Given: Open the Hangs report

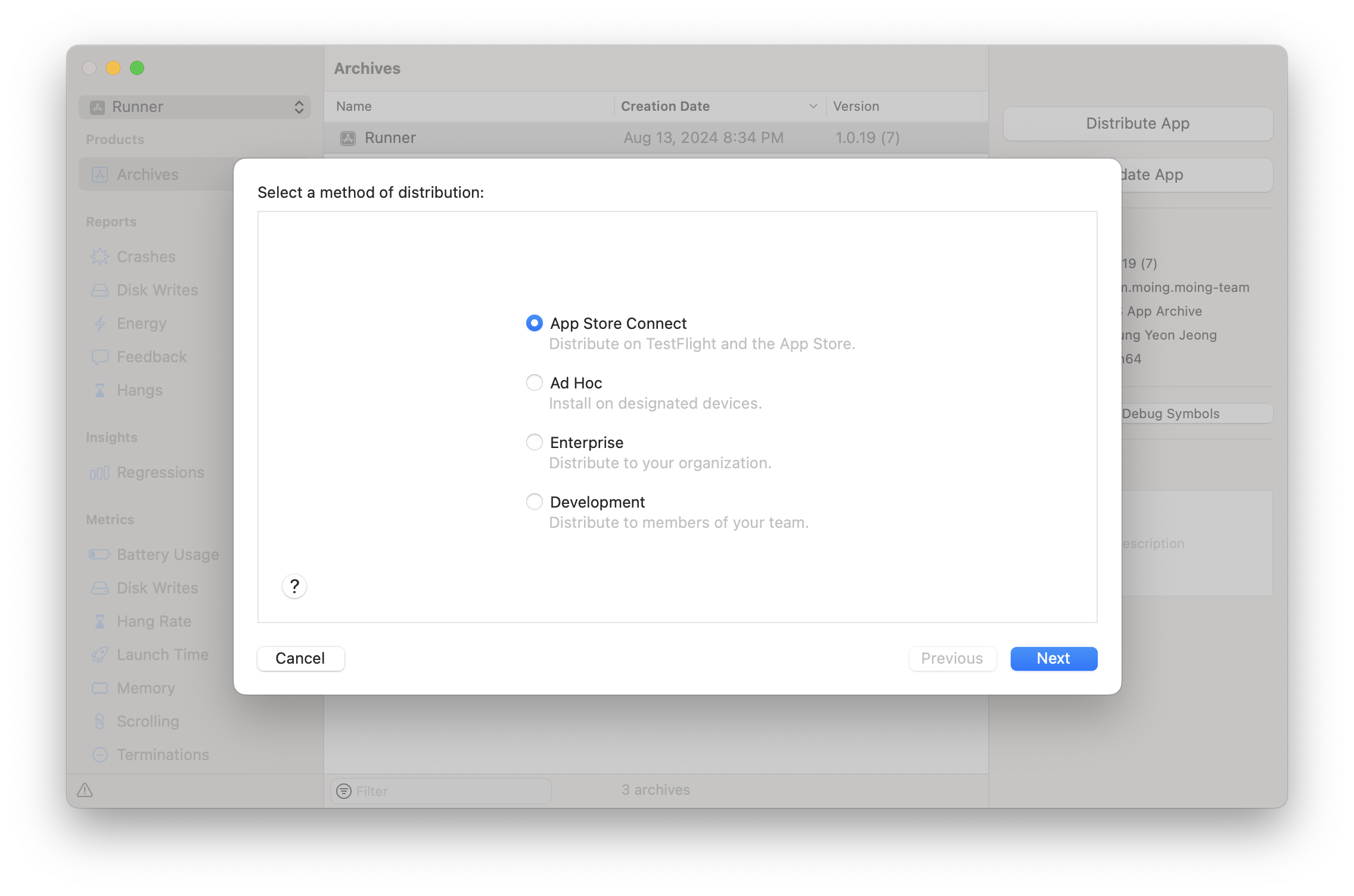Looking at the screenshot, I should point(139,390).
